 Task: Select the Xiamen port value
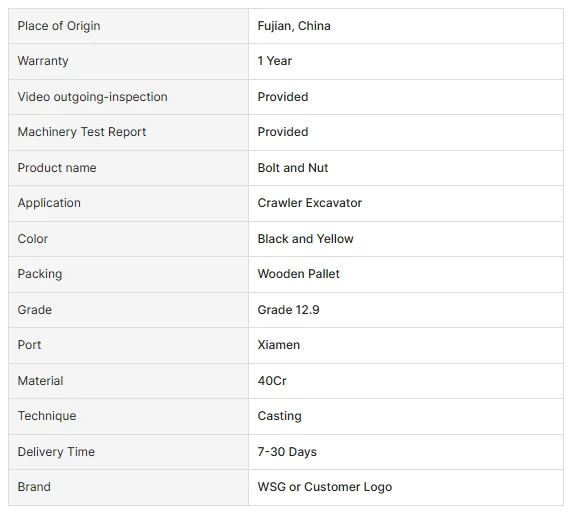(x=279, y=345)
